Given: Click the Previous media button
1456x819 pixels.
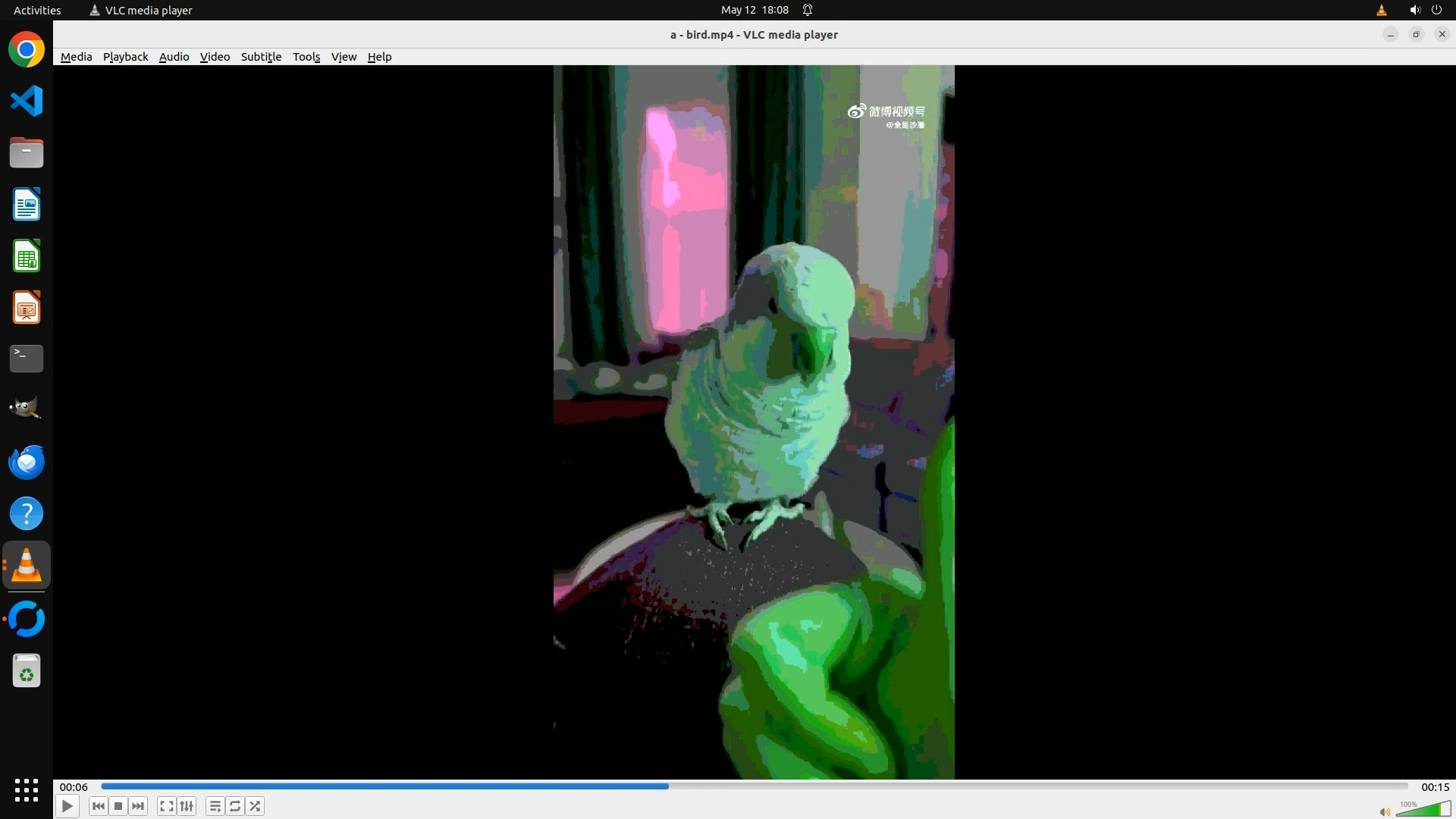Looking at the screenshot, I should [x=98, y=806].
